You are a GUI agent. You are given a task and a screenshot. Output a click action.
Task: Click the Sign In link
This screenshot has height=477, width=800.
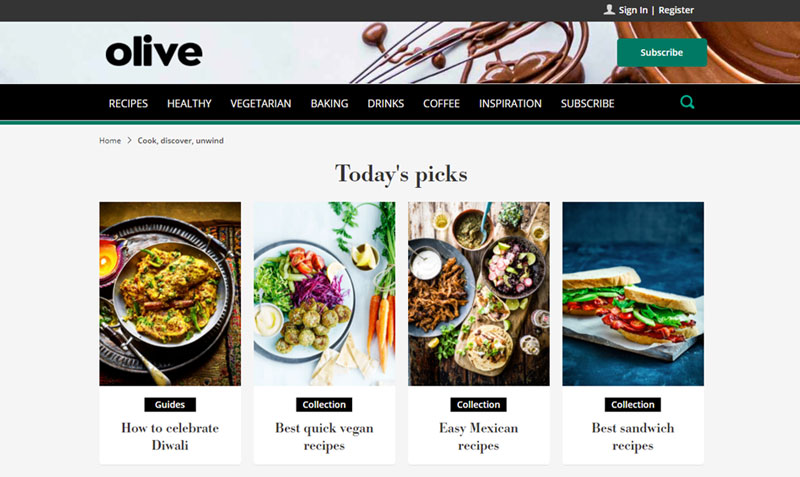(x=633, y=10)
